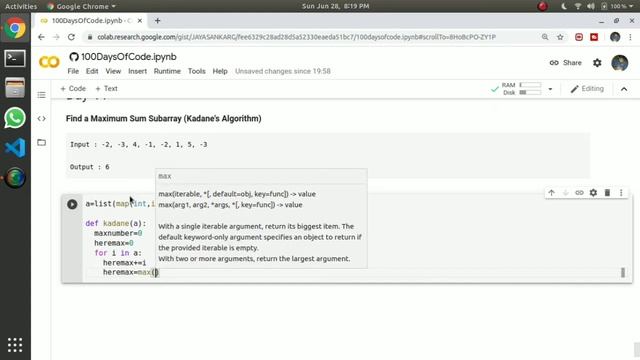Open the Editing mode dropdown
The height and width of the screenshot is (360, 640).
(587, 89)
